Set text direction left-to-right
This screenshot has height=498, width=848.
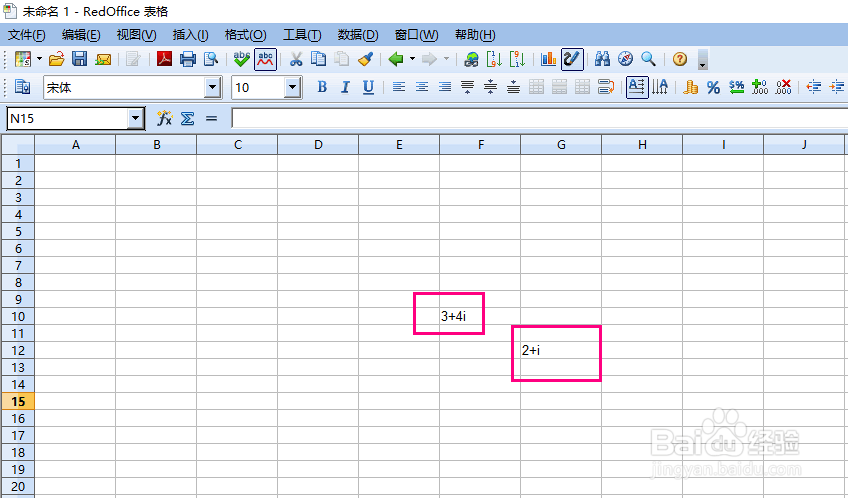637,87
